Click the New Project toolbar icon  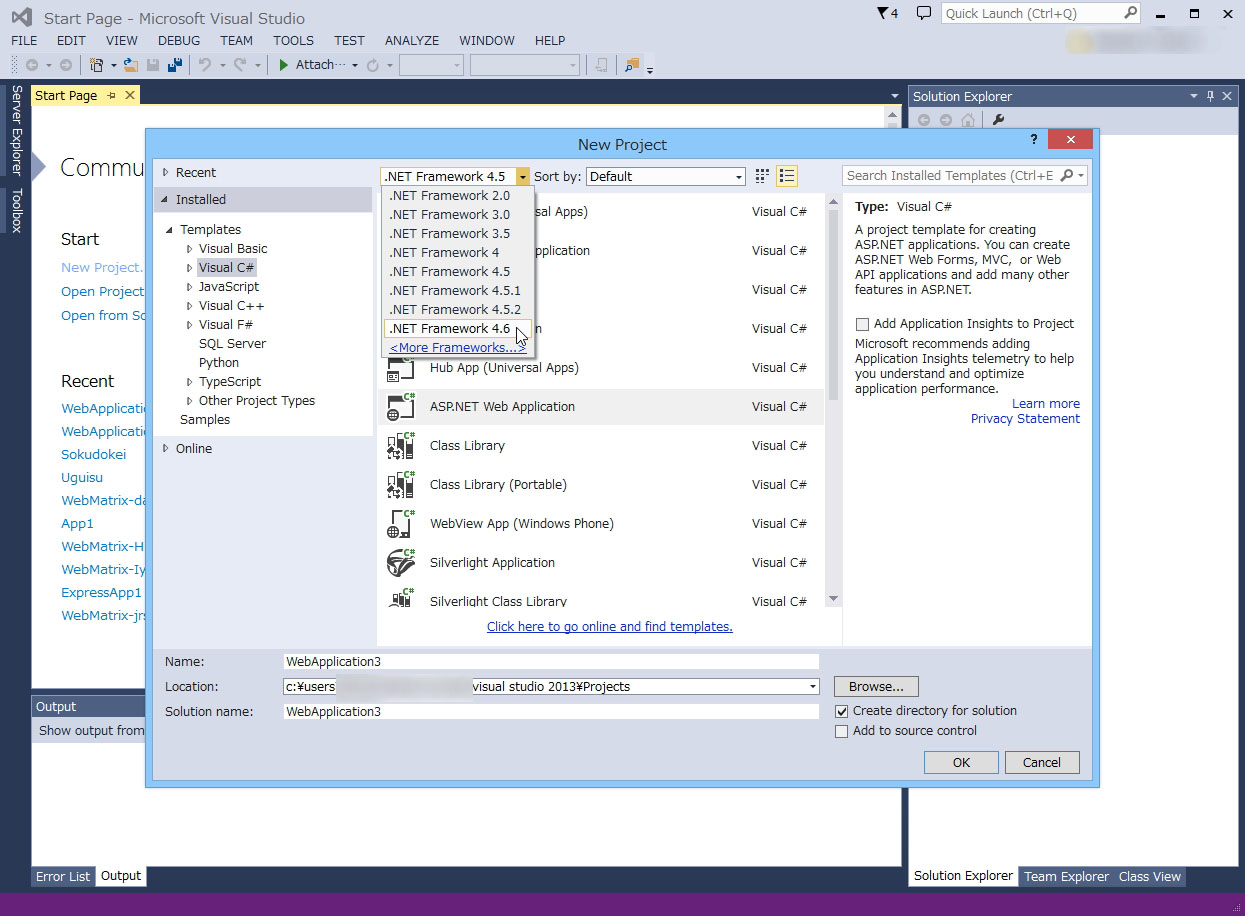click(x=96, y=65)
